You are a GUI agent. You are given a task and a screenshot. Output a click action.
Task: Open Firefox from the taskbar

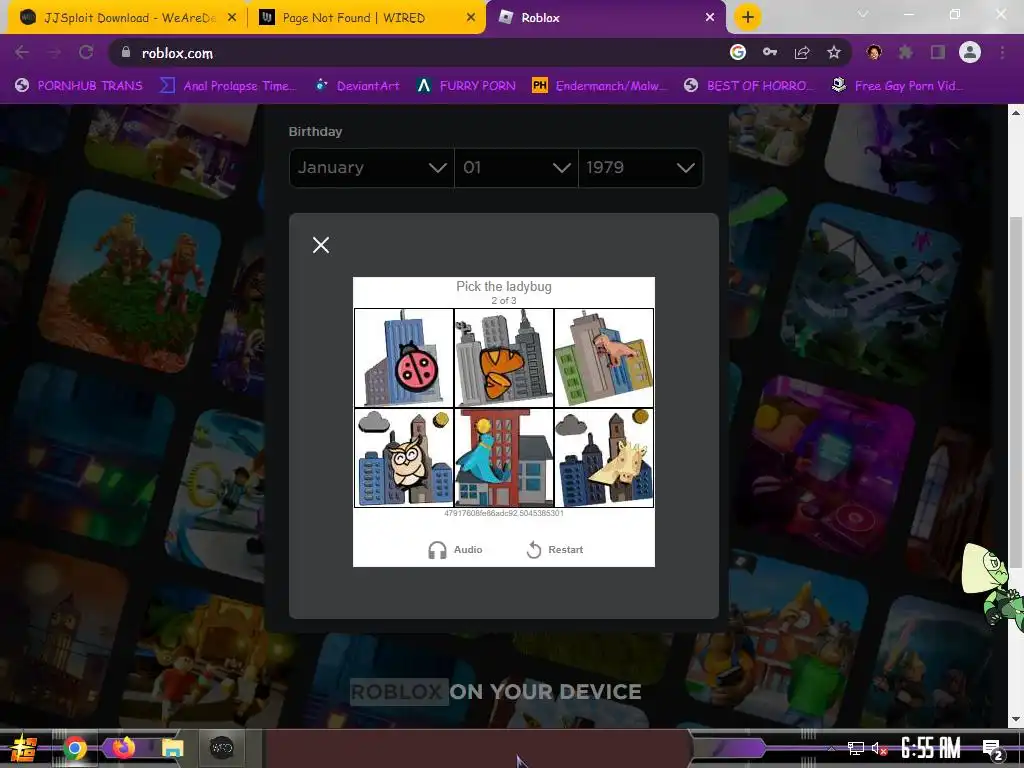tap(124, 748)
